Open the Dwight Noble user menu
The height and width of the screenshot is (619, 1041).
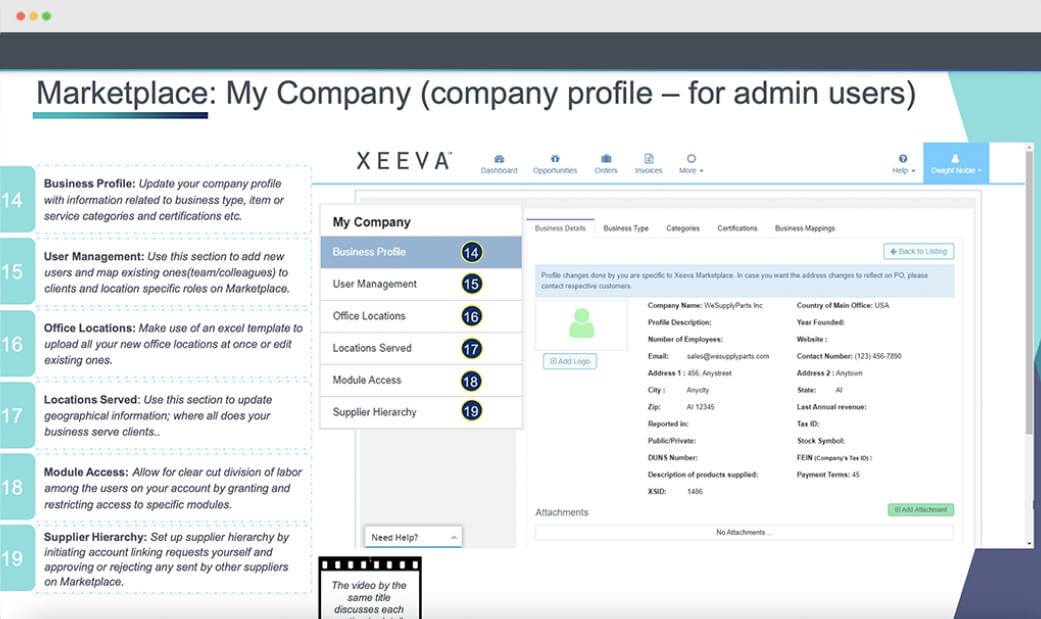pyautogui.click(x=955, y=163)
